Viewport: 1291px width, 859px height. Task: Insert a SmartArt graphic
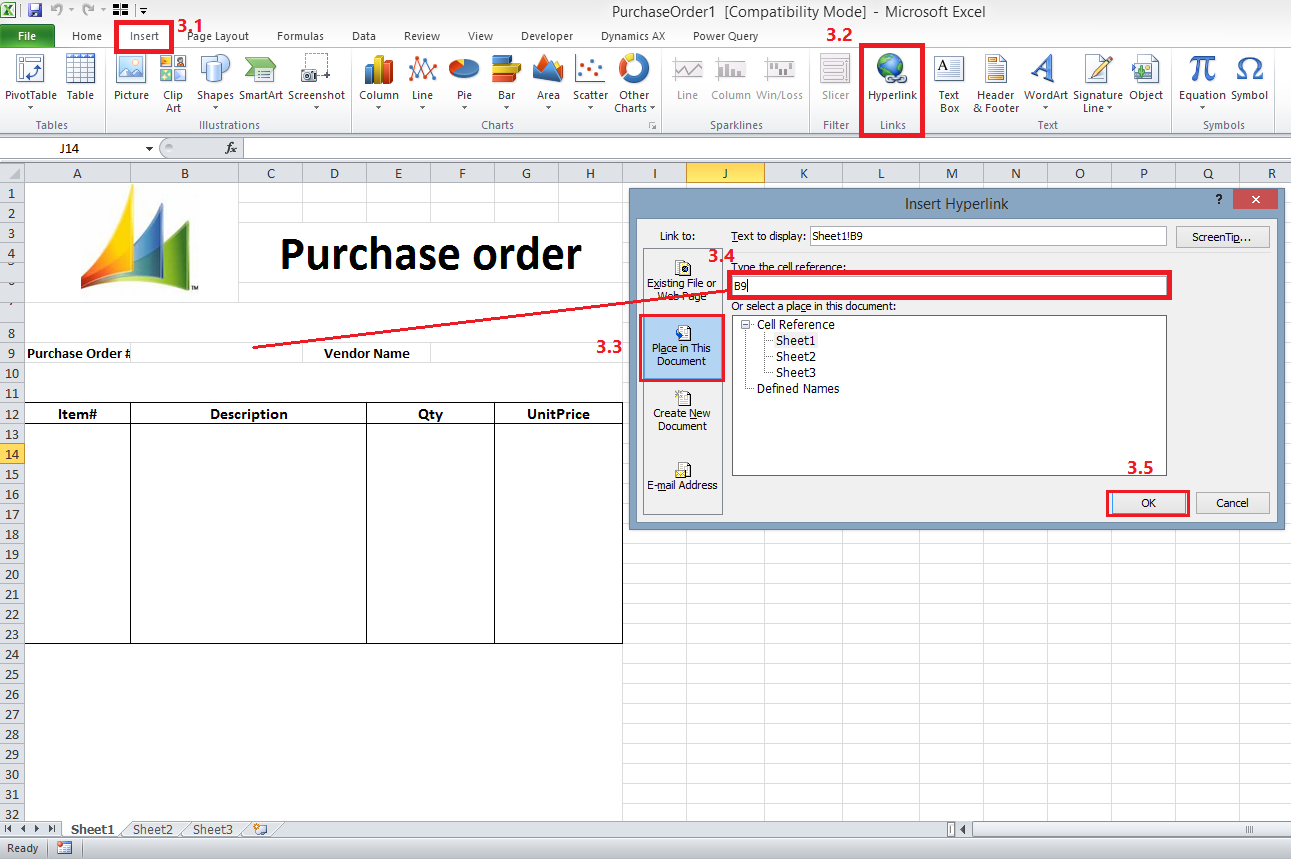(x=260, y=80)
